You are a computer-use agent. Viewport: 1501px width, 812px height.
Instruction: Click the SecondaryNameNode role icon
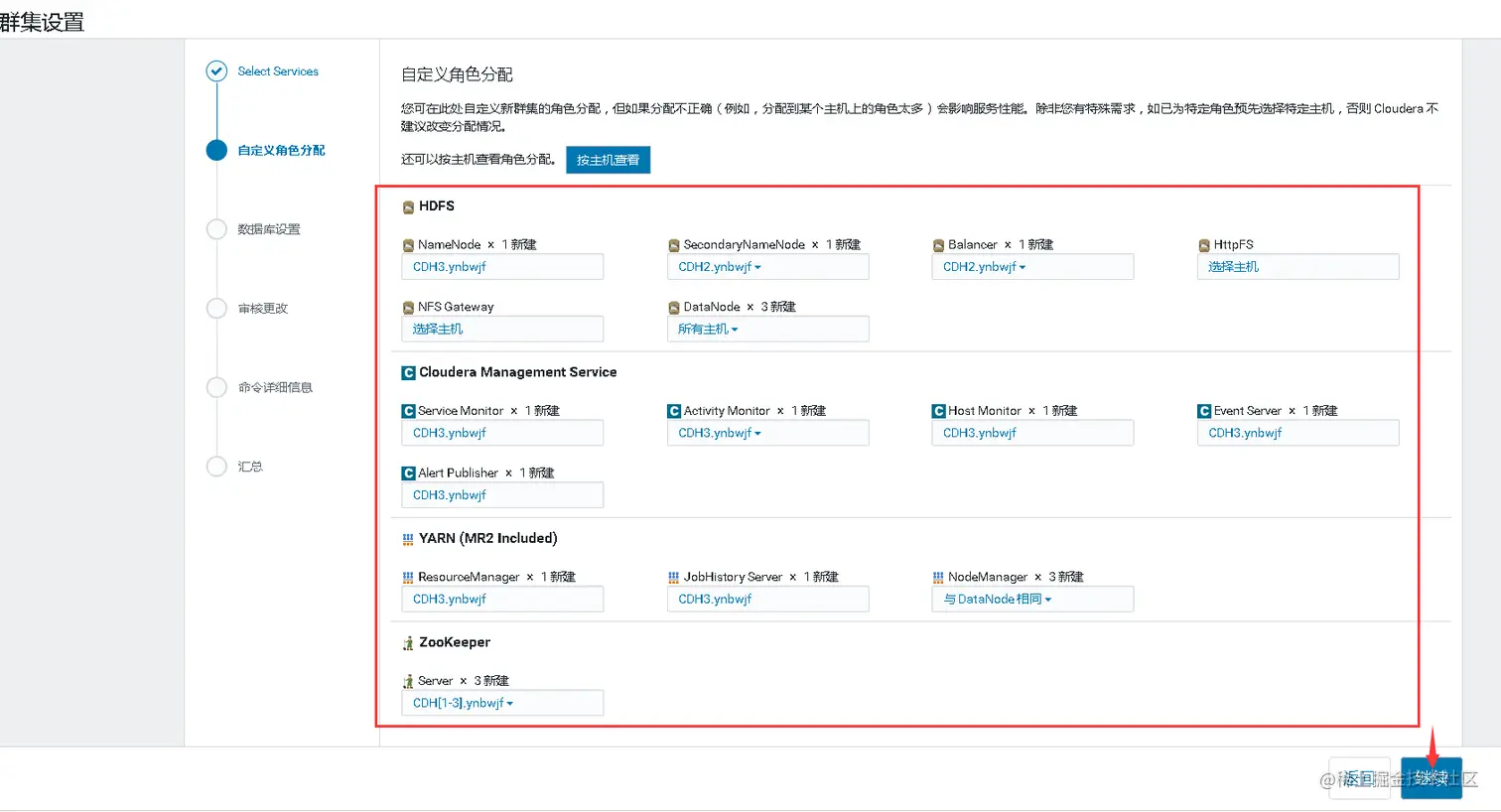[674, 245]
